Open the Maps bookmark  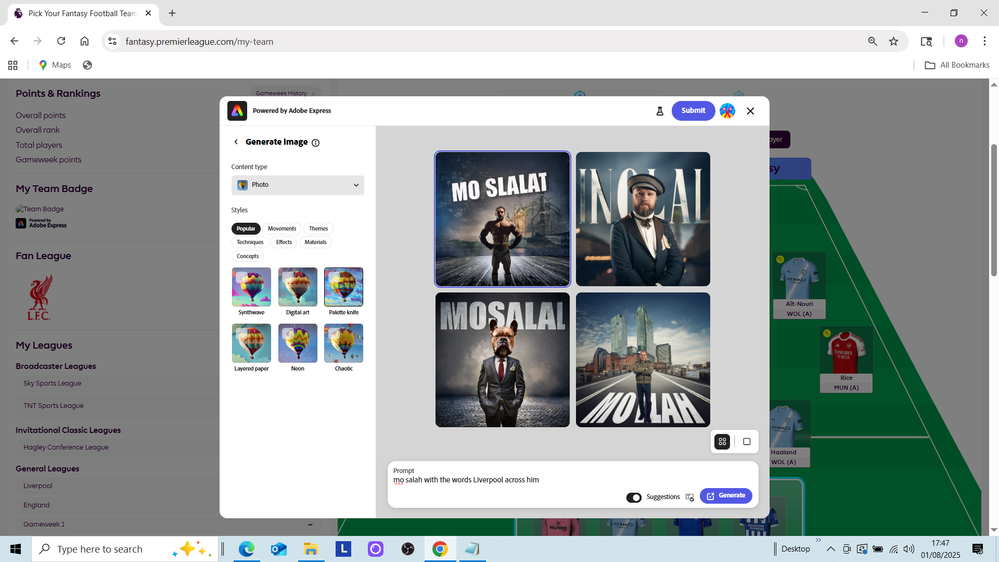[55, 65]
